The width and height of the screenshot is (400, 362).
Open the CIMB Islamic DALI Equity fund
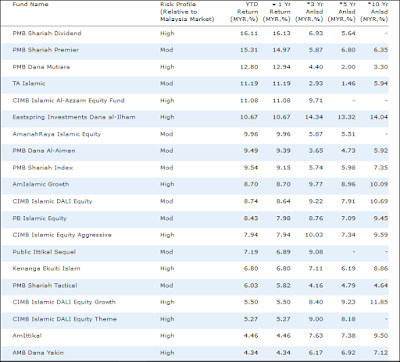pos(52,201)
